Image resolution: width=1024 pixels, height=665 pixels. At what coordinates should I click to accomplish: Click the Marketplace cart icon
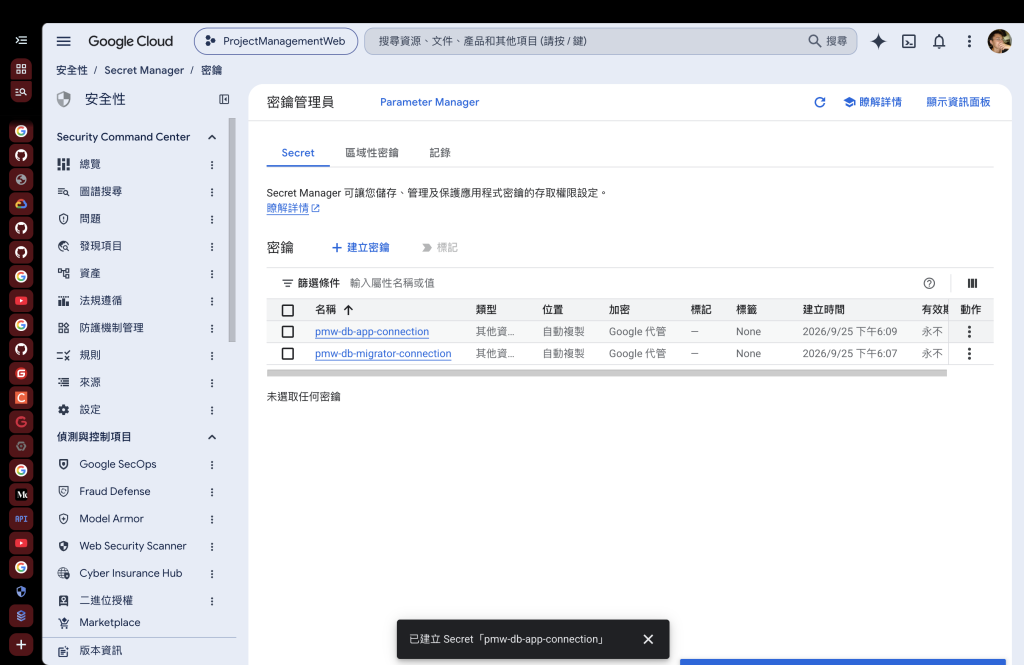63,623
